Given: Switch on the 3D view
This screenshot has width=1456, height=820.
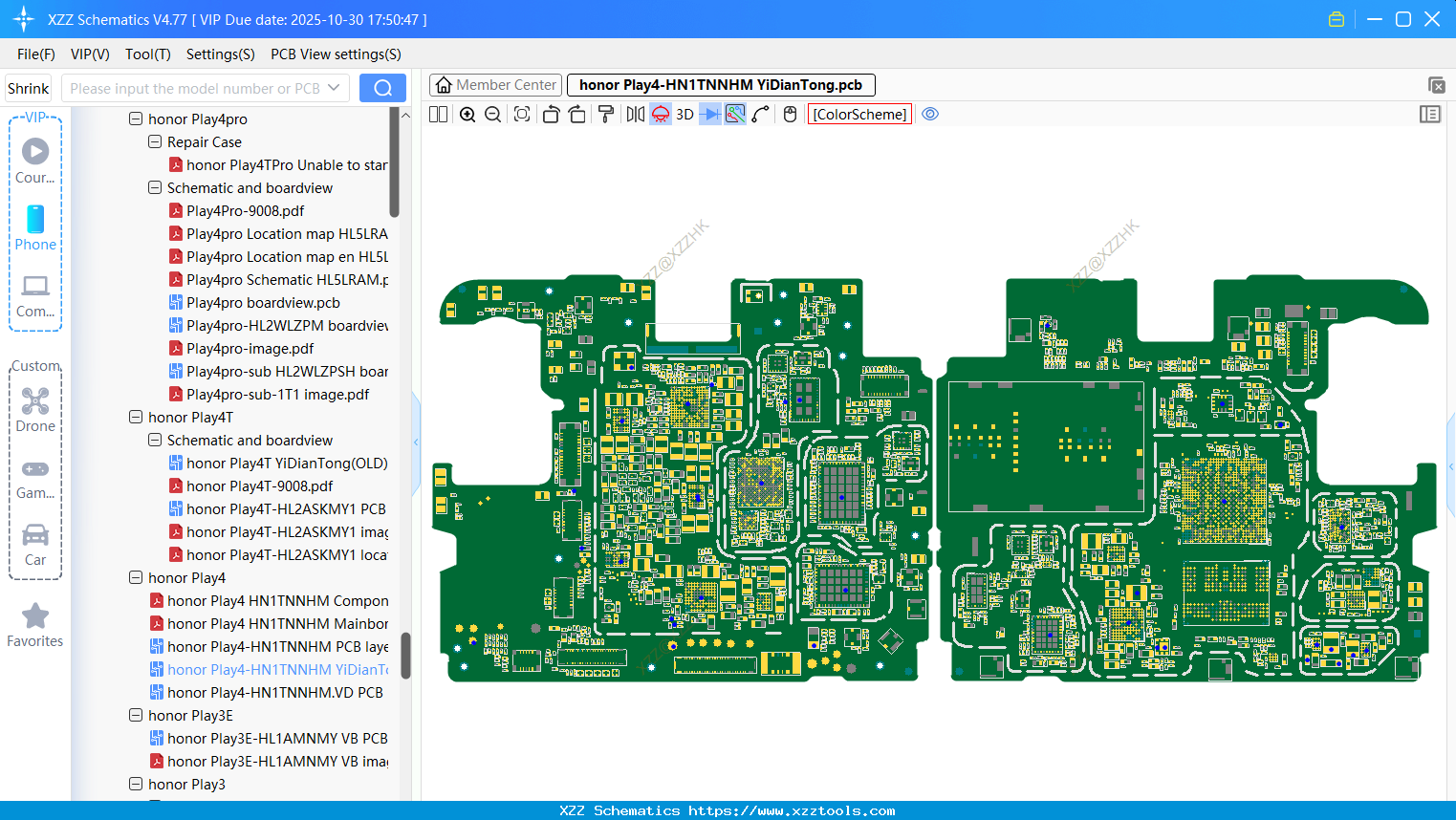Looking at the screenshot, I should [x=685, y=114].
